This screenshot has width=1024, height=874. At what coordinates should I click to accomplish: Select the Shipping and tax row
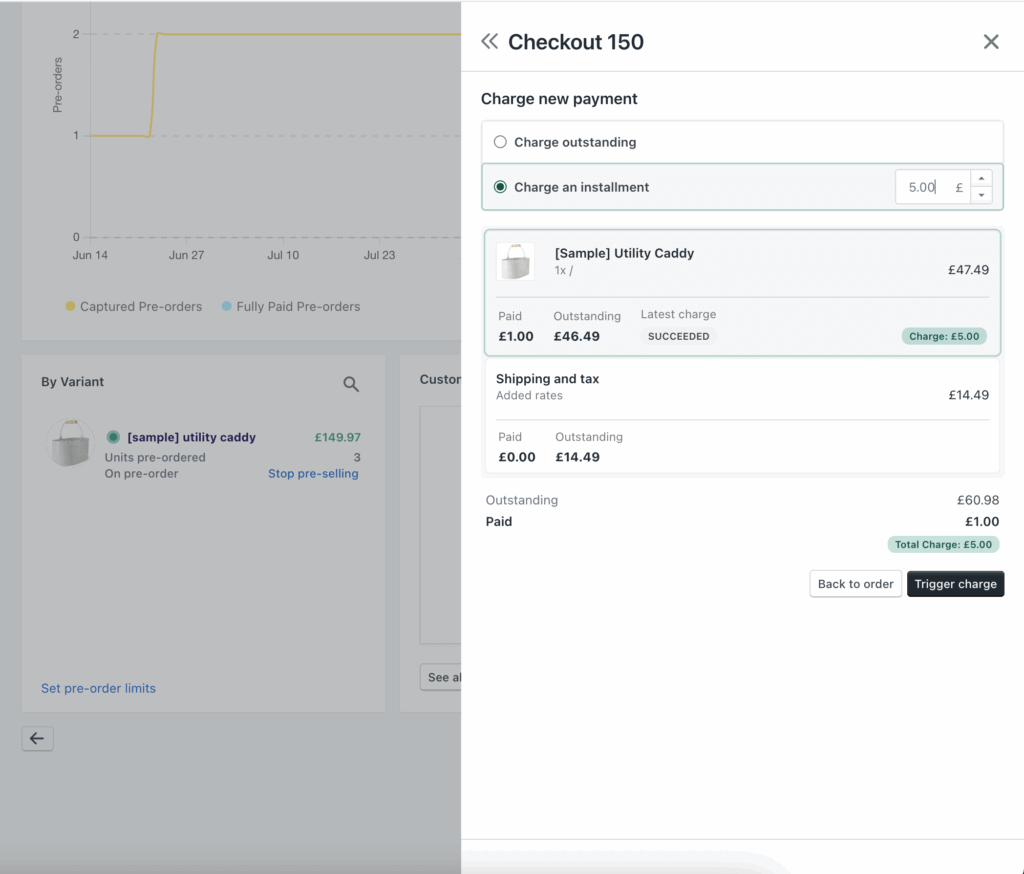point(742,387)
